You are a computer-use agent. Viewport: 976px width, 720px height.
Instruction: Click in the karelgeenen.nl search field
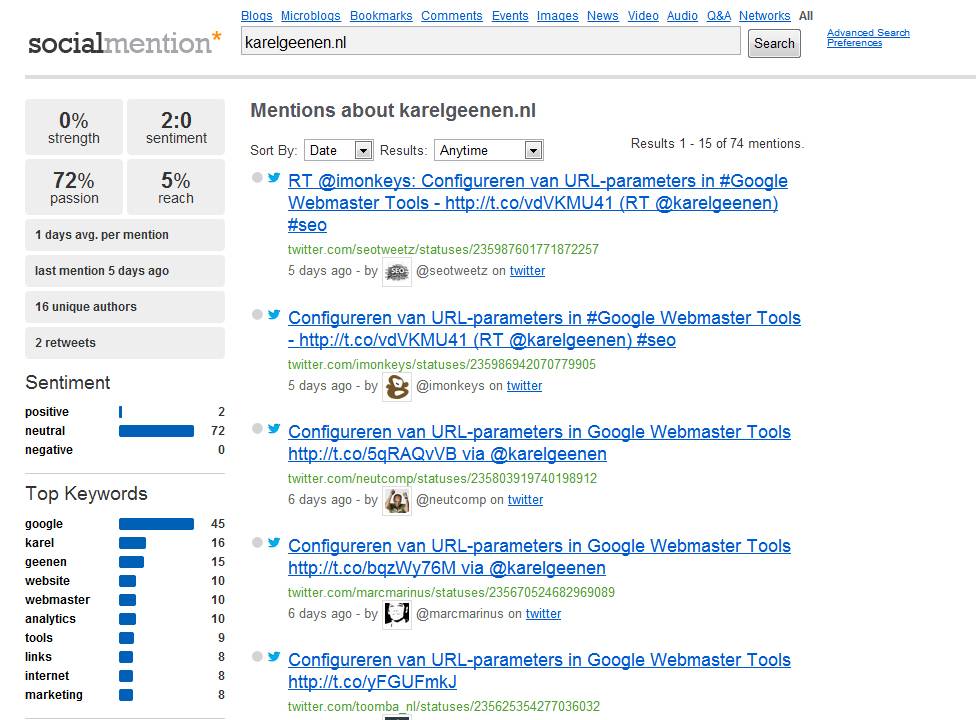[x=490, y=42]
